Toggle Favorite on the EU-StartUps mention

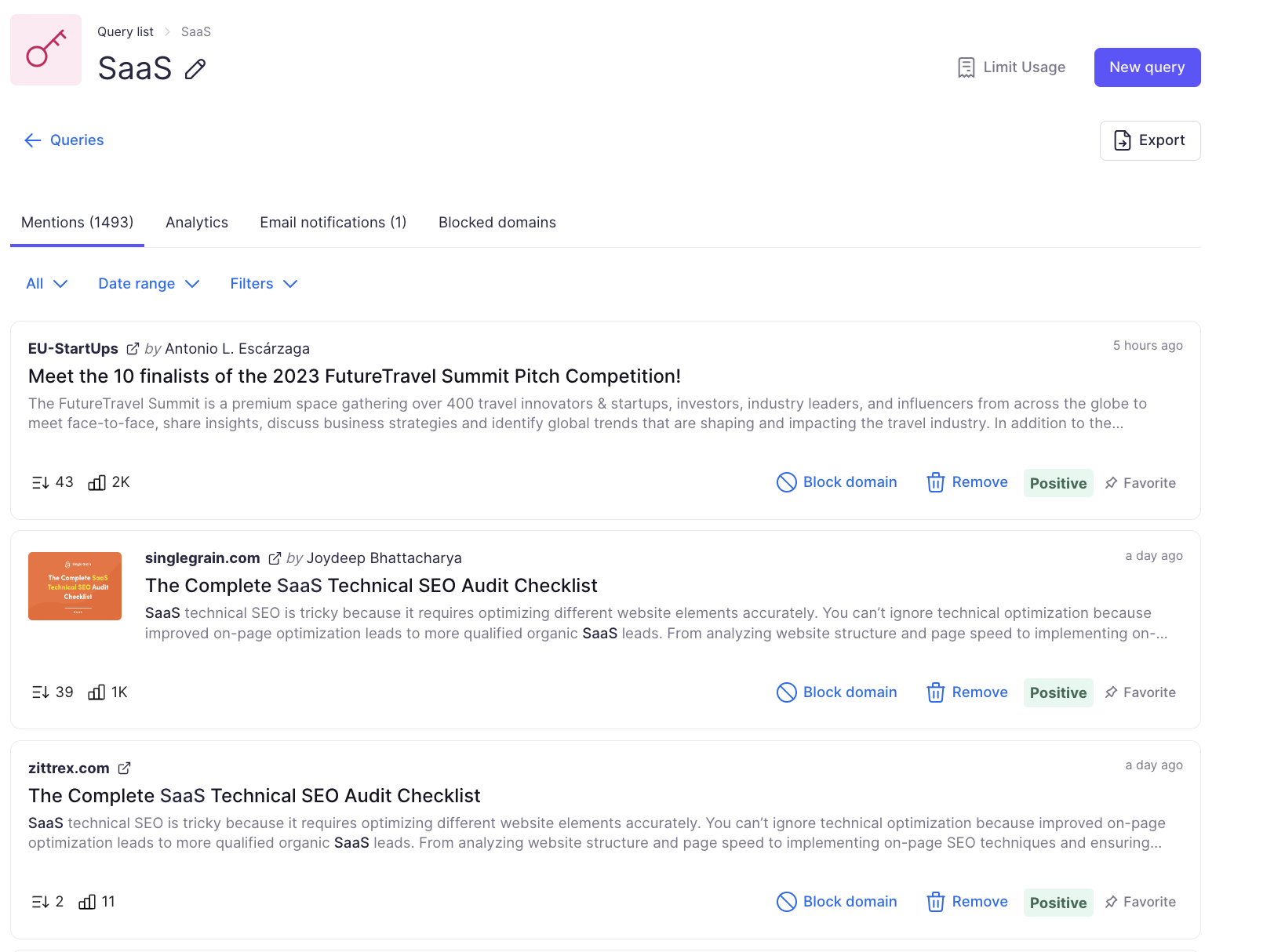point(1140,483)
